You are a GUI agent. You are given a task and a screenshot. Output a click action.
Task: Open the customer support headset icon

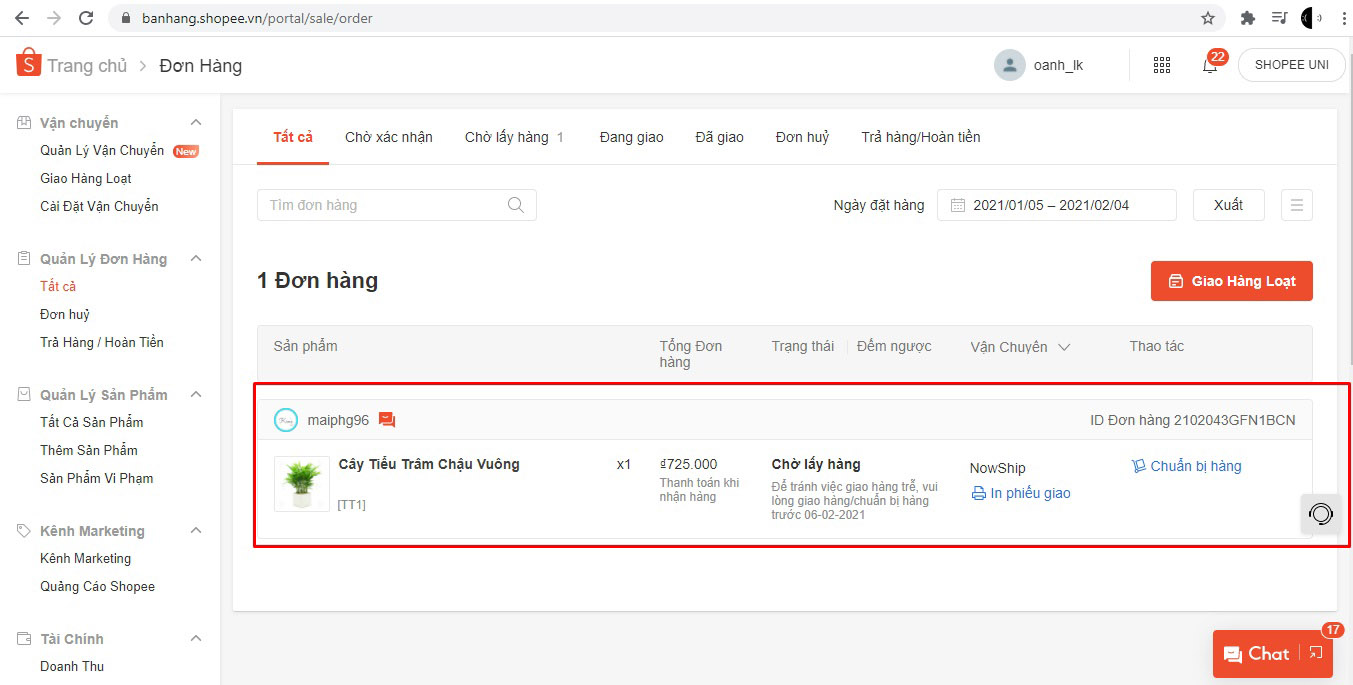[1320, 514]
